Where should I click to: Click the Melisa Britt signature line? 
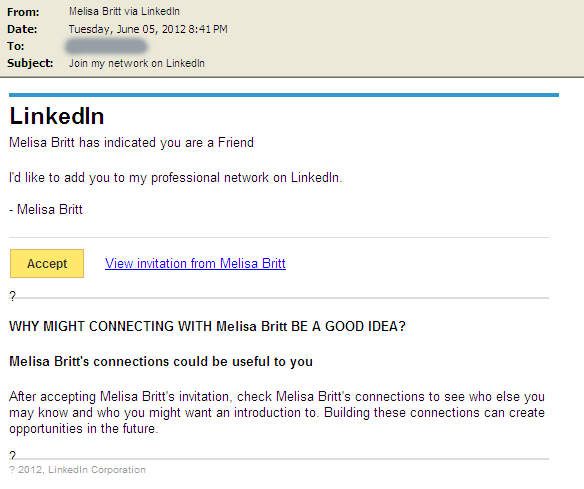46,209
